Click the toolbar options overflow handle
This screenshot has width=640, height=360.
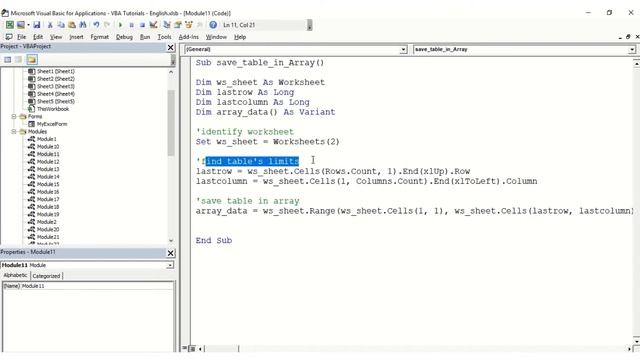point(310,25)
